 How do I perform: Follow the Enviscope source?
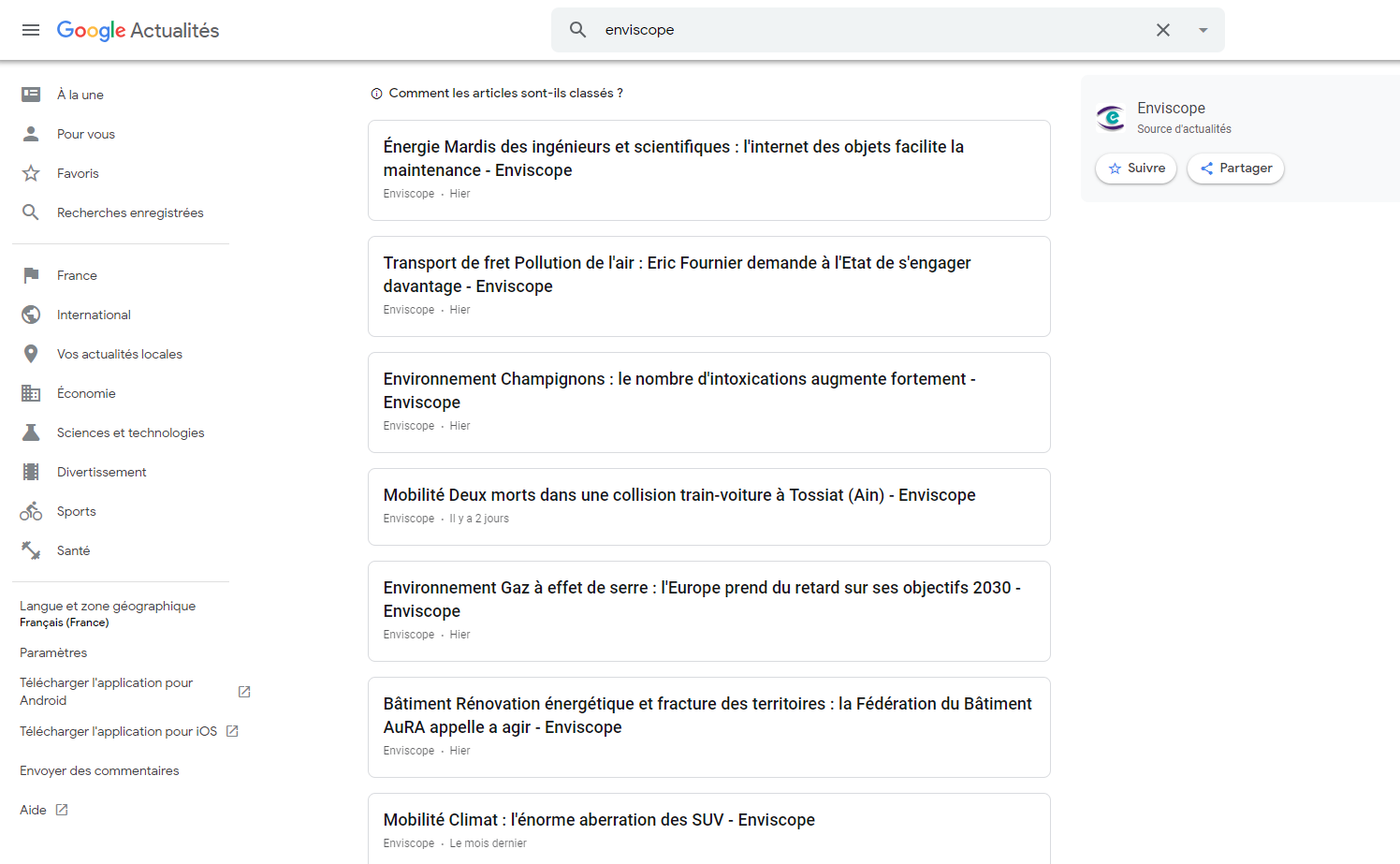[x=1136, y=168]
